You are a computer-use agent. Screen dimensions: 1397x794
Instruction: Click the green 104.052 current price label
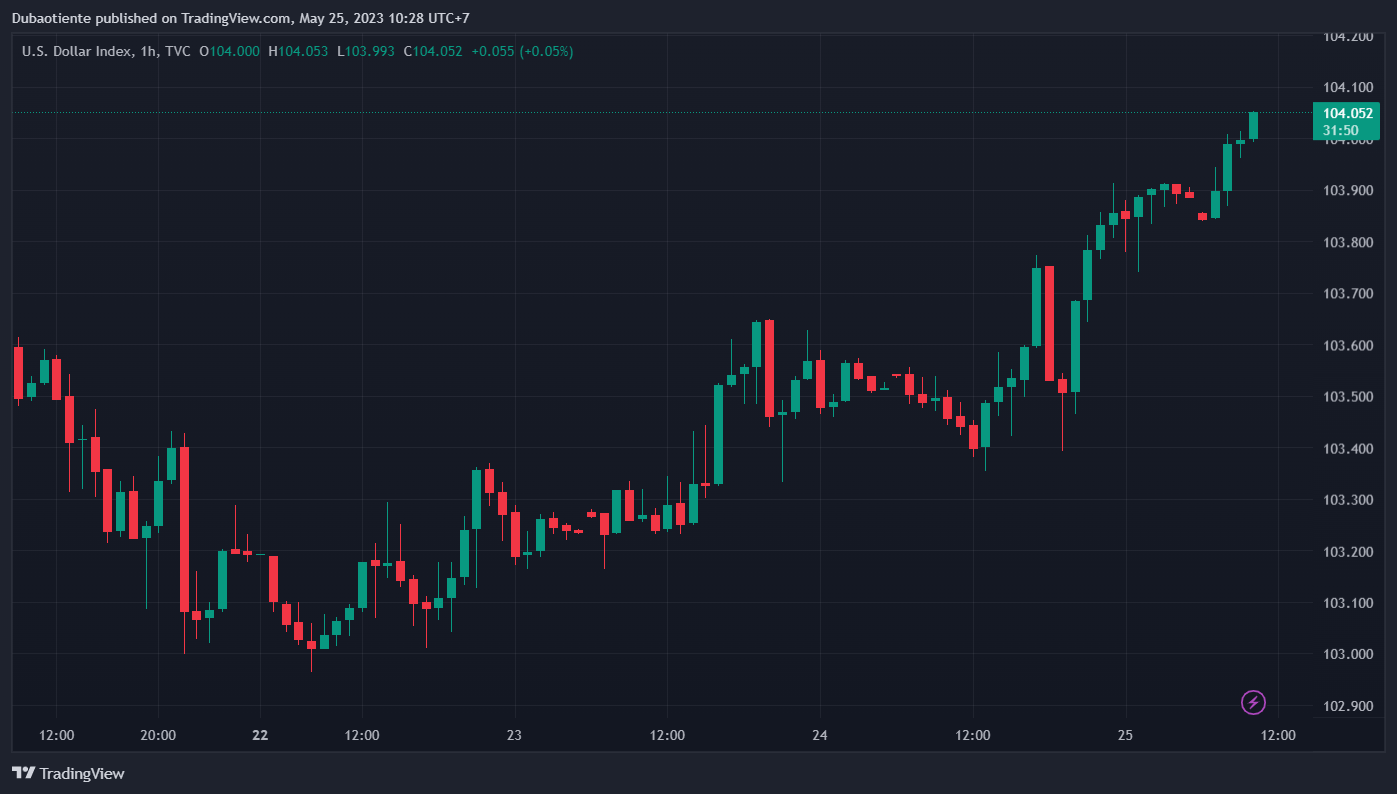[1347, 113]
